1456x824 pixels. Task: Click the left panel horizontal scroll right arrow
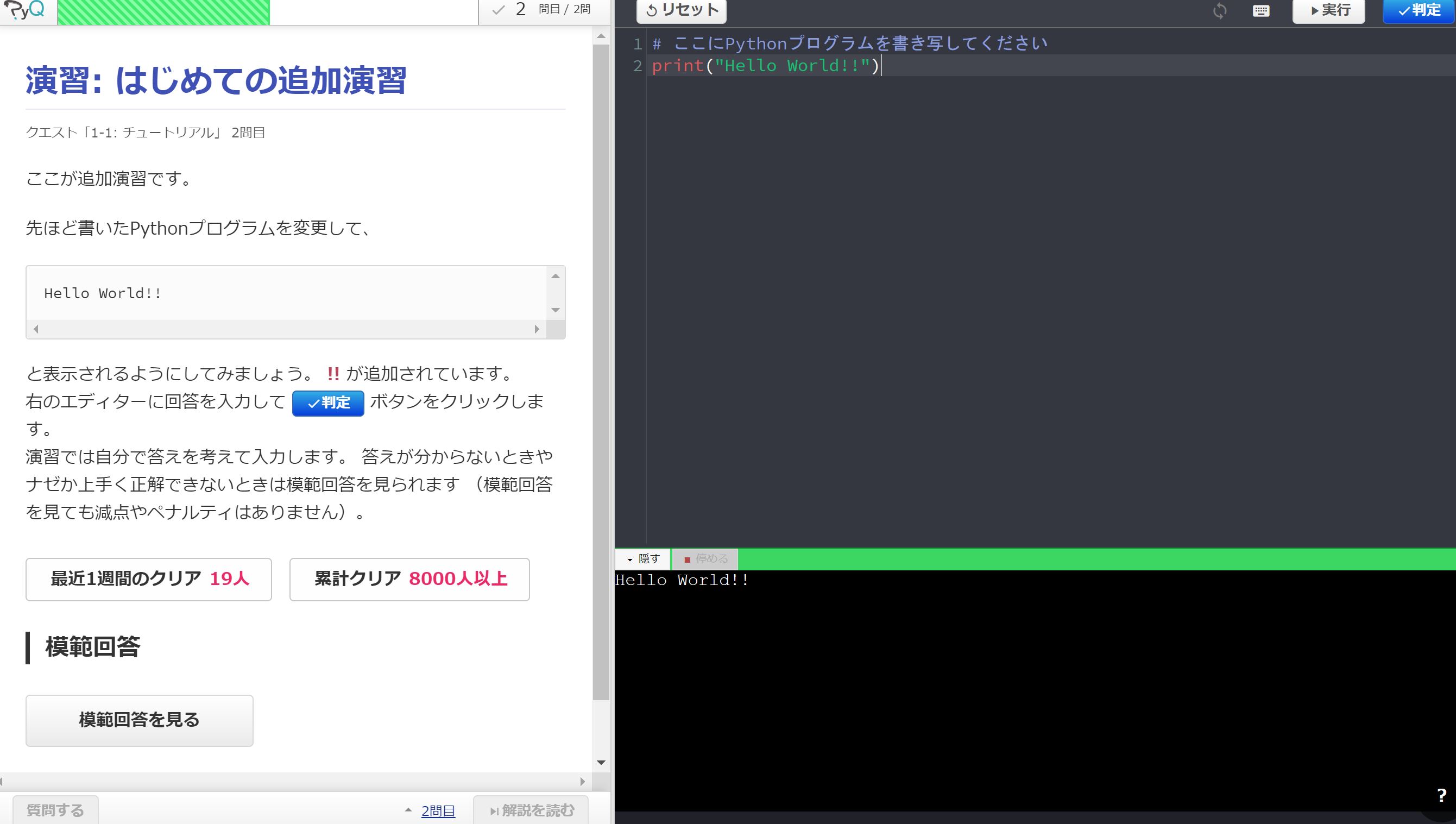(x=583, y=782)
